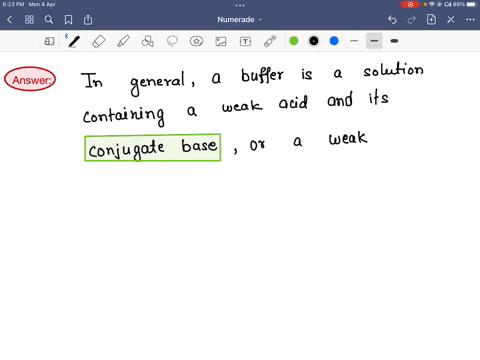This screenshot has width=480, height=360.
Task: Open the thumbnail grid view
Action: point(29,20)
